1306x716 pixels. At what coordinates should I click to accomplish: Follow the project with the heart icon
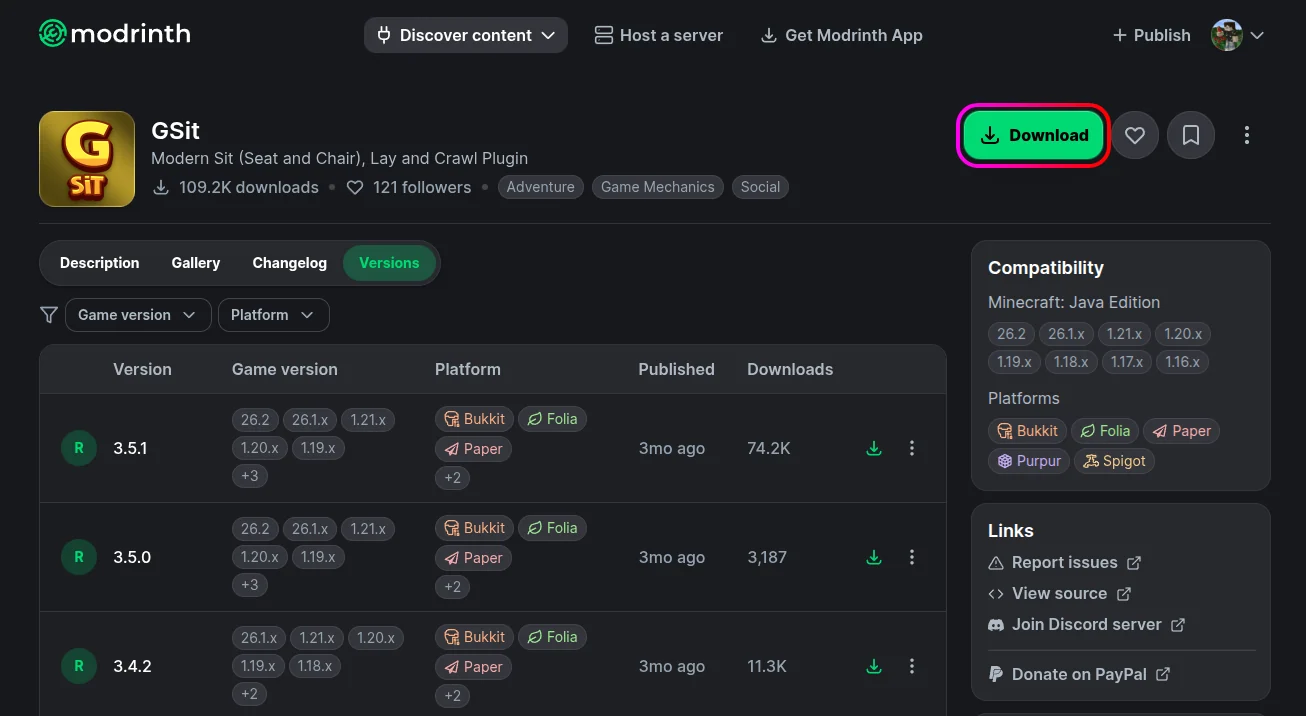1135,135
